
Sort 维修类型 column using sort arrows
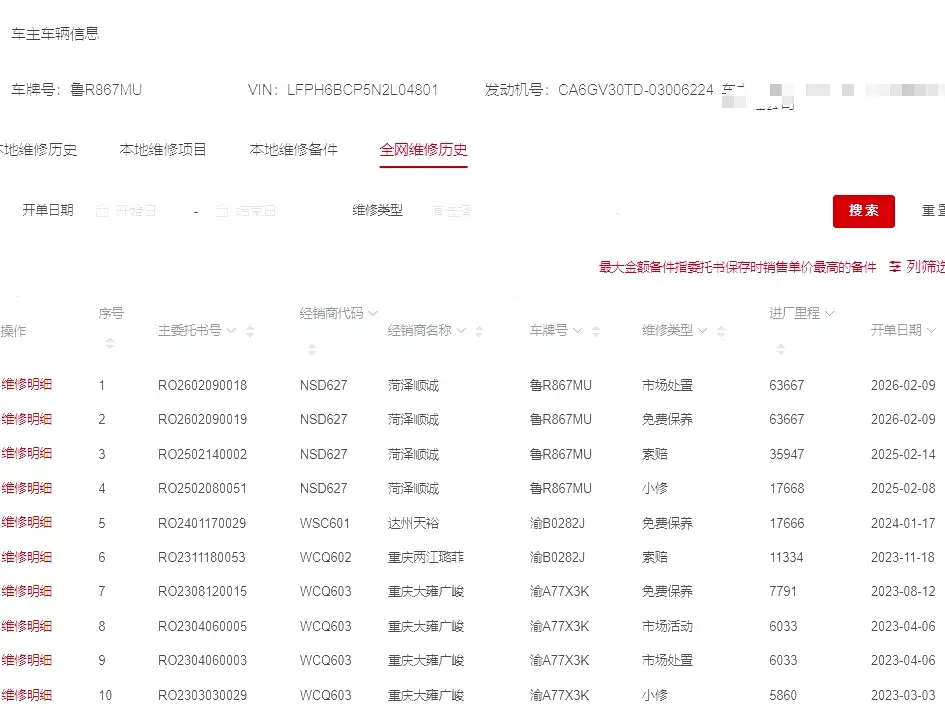pos(722,331)
